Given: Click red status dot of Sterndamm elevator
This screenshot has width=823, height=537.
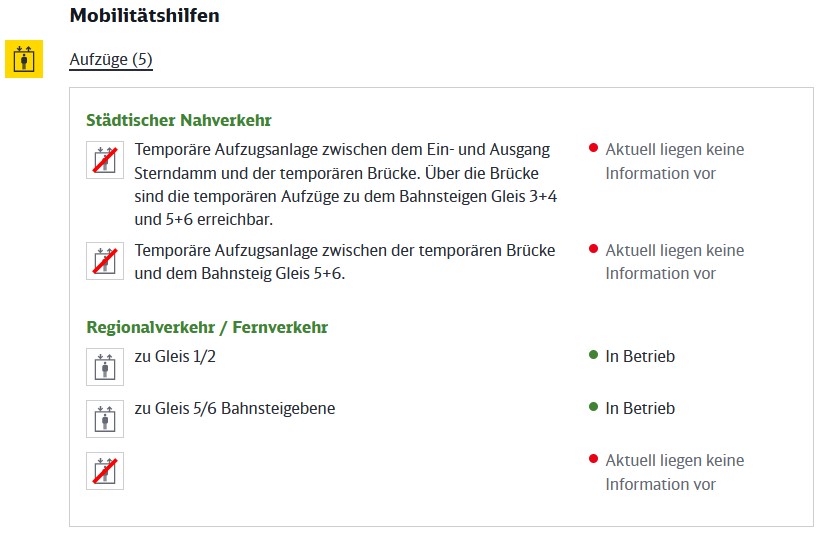Looking at the screenshot, I should pyautogui.click(x=594, y=148).
